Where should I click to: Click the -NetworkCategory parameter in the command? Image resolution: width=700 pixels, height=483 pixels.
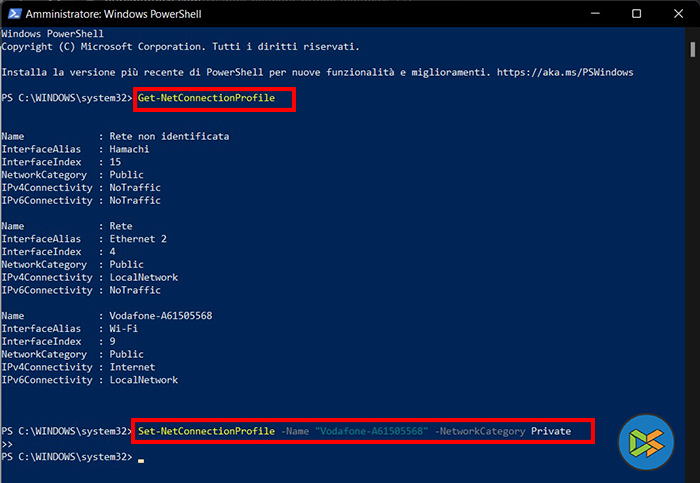pos(484,431)
